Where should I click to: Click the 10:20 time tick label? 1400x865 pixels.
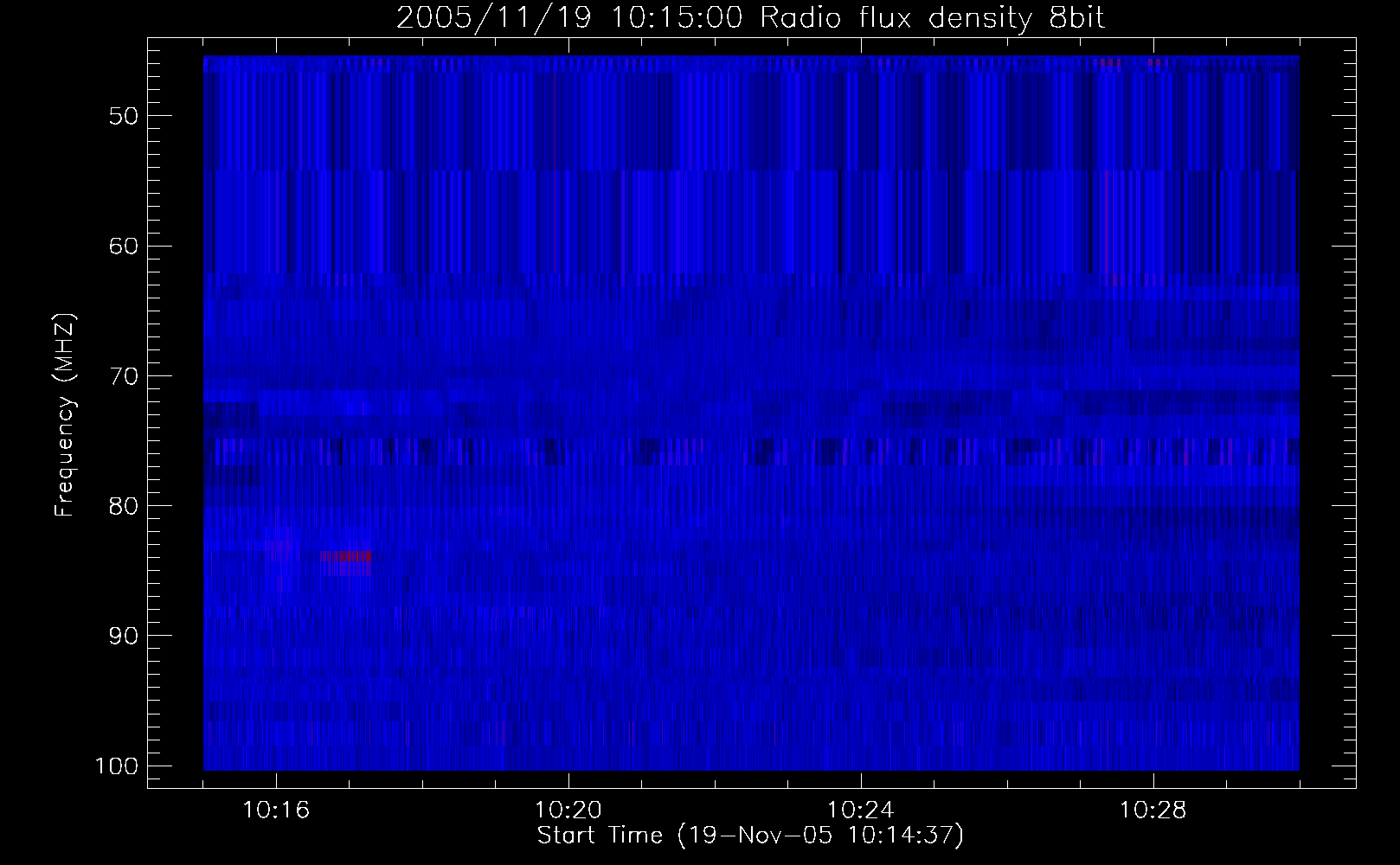click(568, 811)
